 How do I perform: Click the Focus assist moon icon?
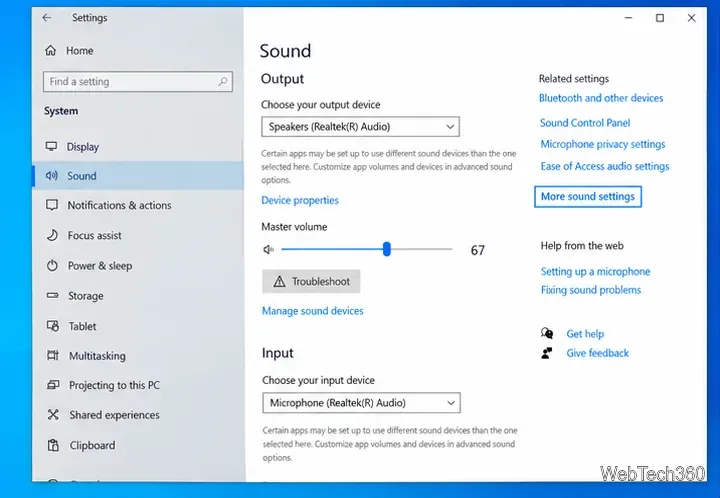click(52, 235)
